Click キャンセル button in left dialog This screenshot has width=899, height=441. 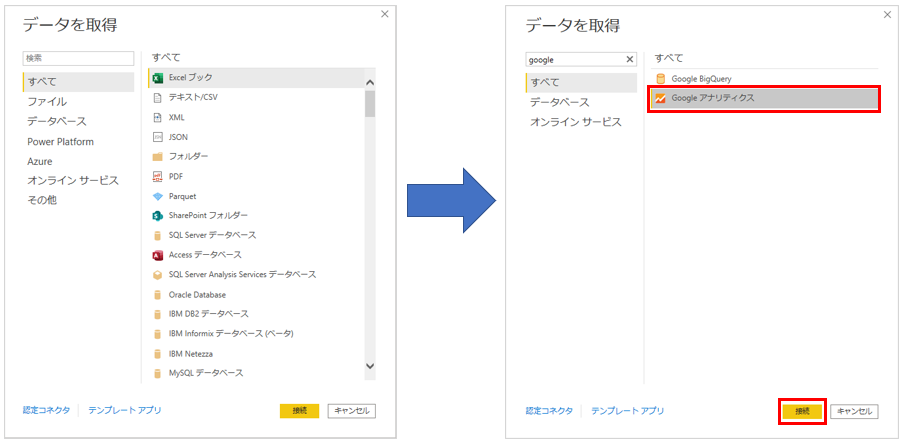coord(352,411)
